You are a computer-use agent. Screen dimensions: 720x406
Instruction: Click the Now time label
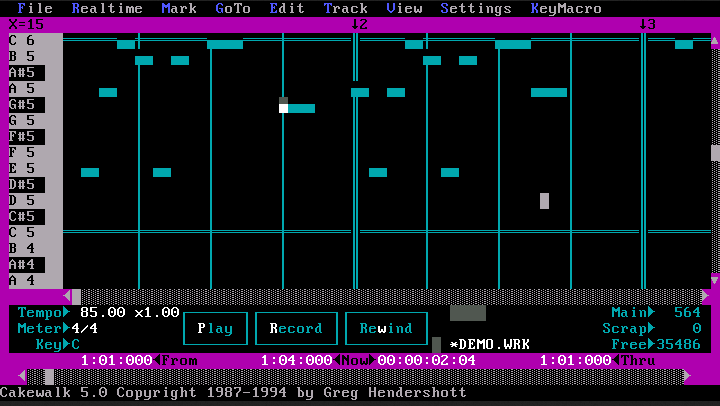click(x=354, y=361)
